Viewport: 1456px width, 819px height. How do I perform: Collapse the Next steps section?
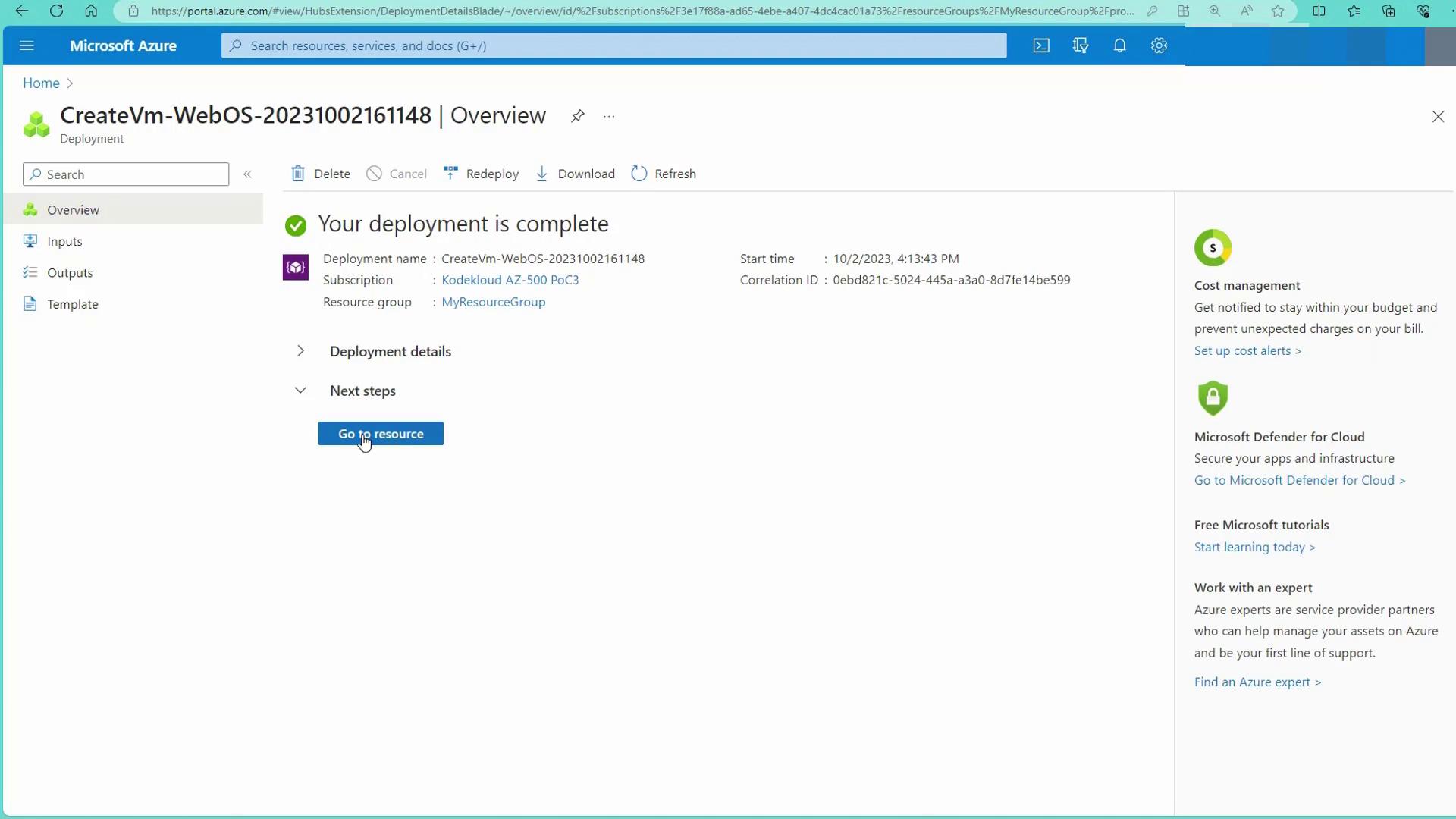pos(300,391)
